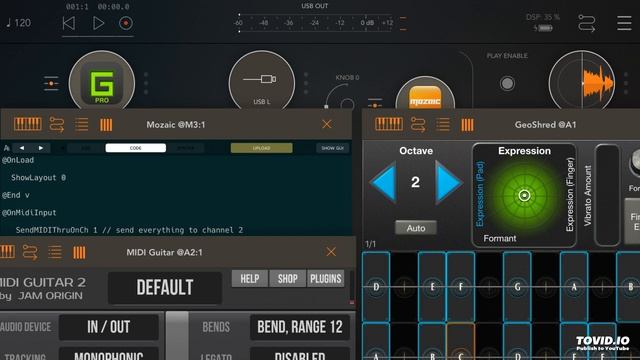Close the Mozaic window
This screenshot has height=360, width=640.
(327, 124)
